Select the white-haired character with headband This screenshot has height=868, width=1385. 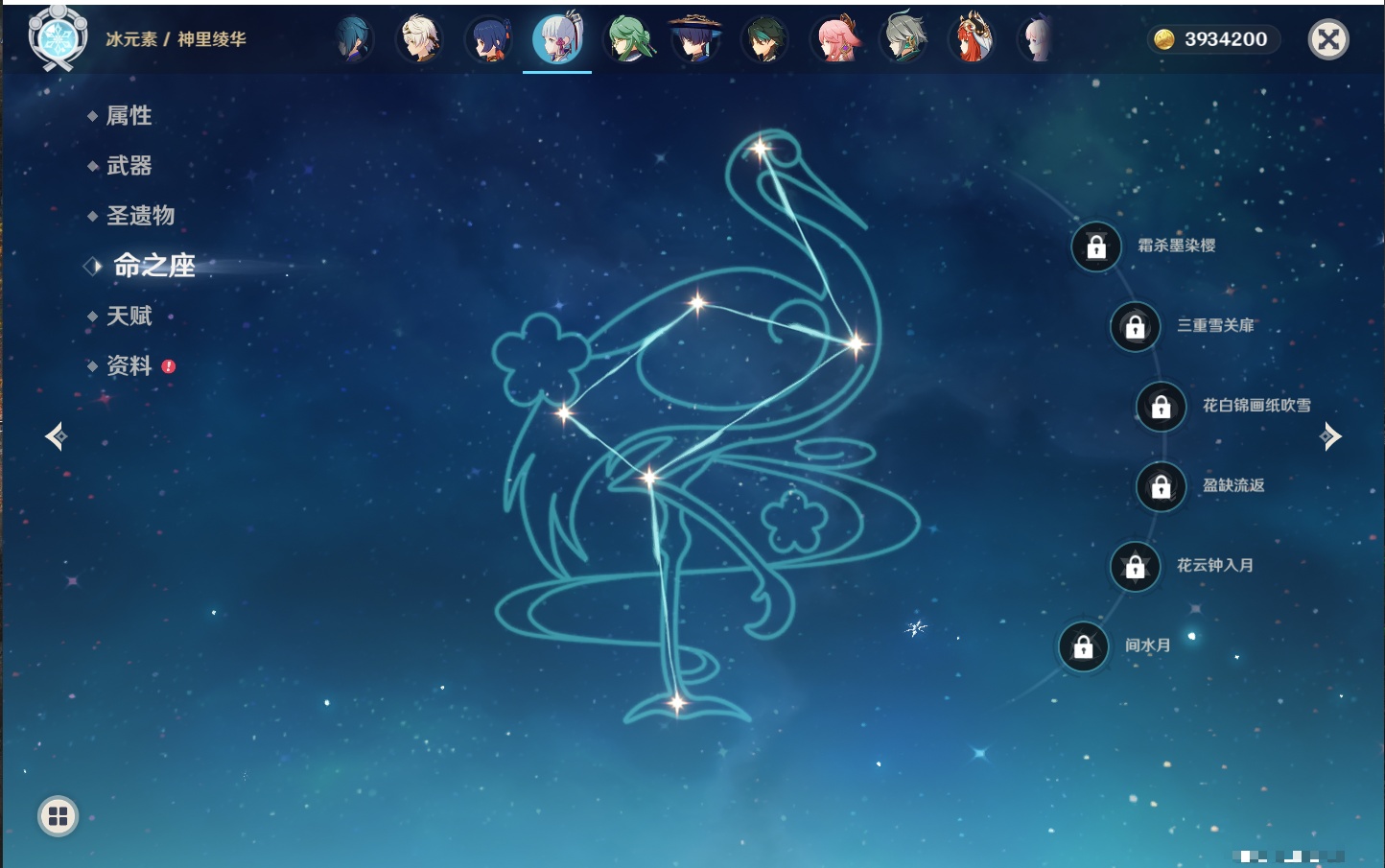click(420, 39)
